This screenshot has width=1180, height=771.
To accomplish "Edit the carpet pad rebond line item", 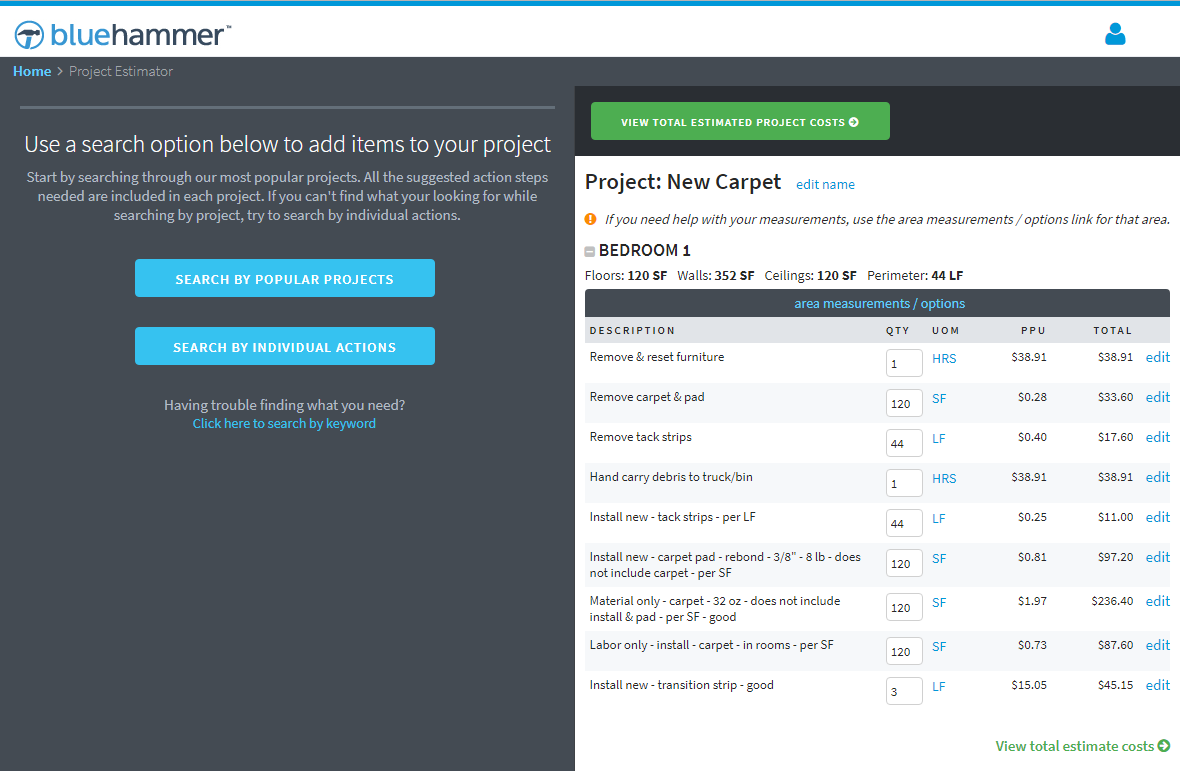I will [x=1157, y=557].
